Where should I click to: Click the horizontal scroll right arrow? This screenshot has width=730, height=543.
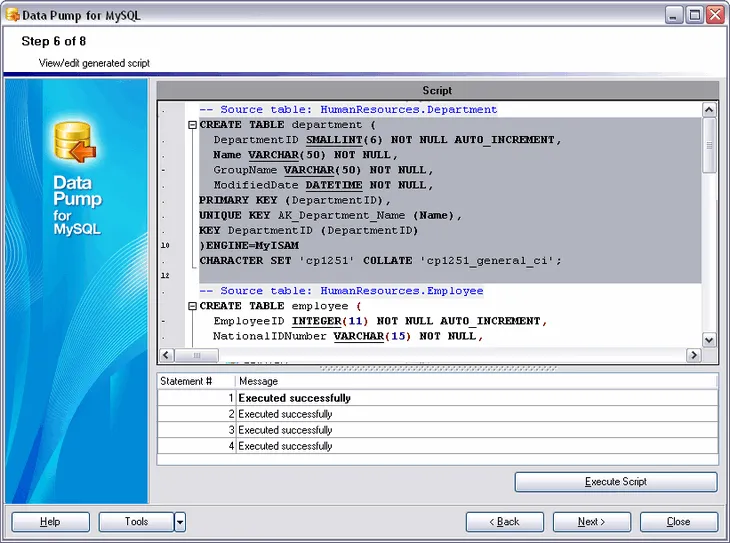[694, 355]
